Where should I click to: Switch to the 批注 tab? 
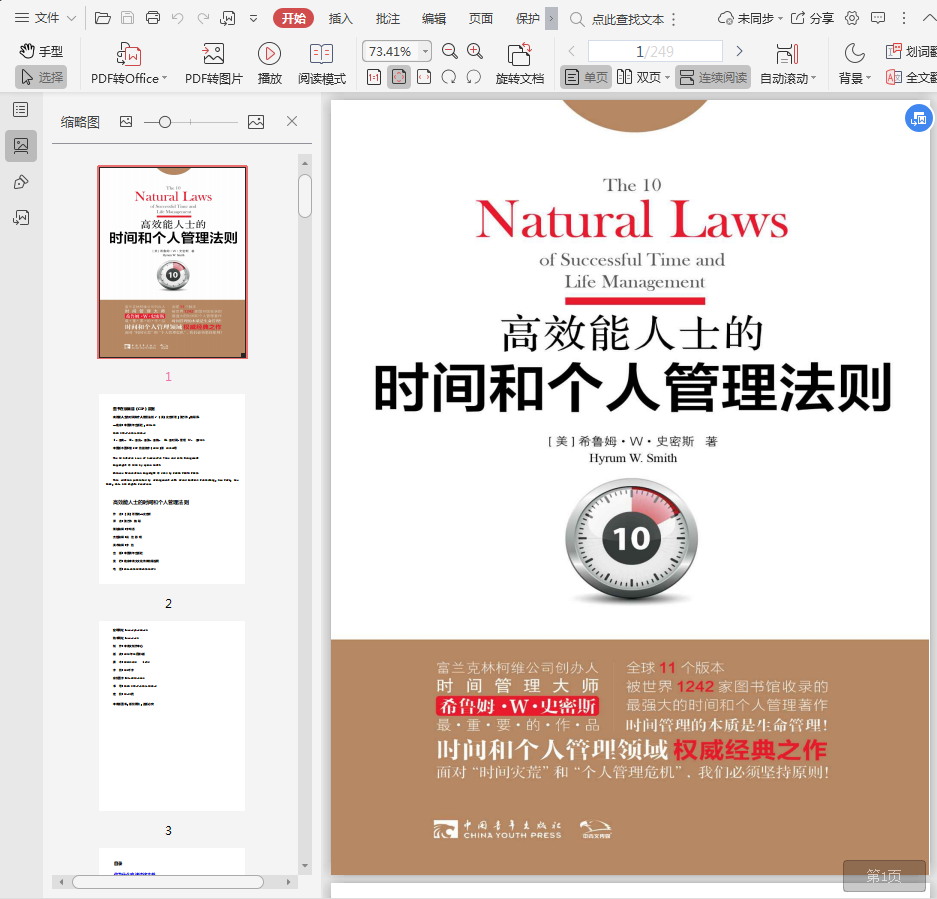coord(388,19)
